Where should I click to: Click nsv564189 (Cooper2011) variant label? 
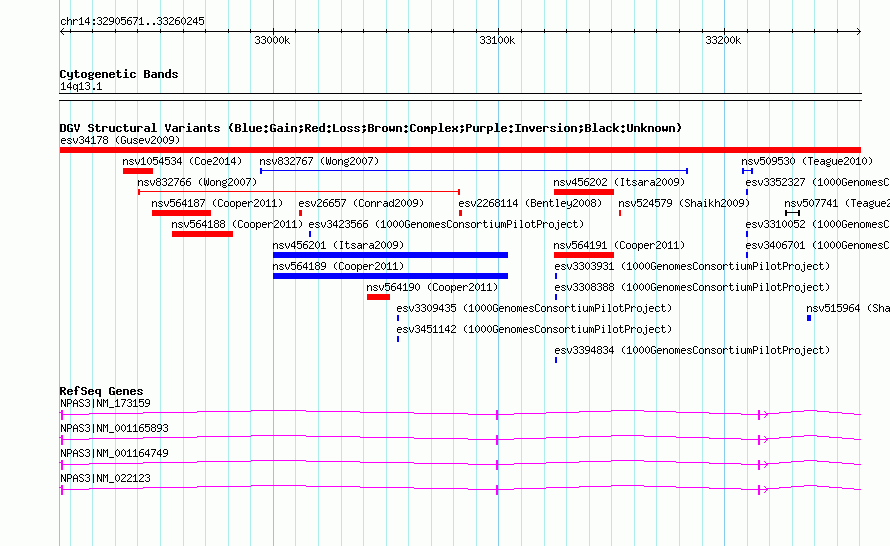tap(338, 266)
